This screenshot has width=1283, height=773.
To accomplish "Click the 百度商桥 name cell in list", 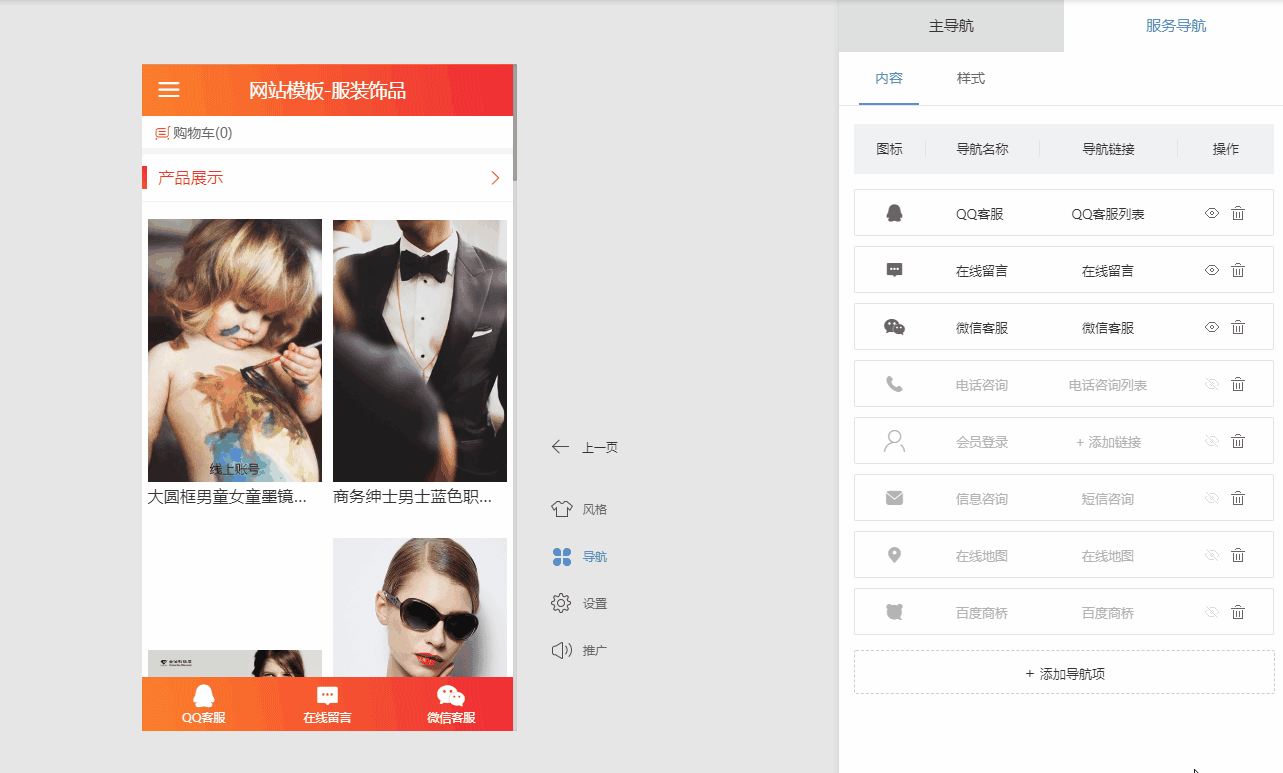I will (982, 613).
